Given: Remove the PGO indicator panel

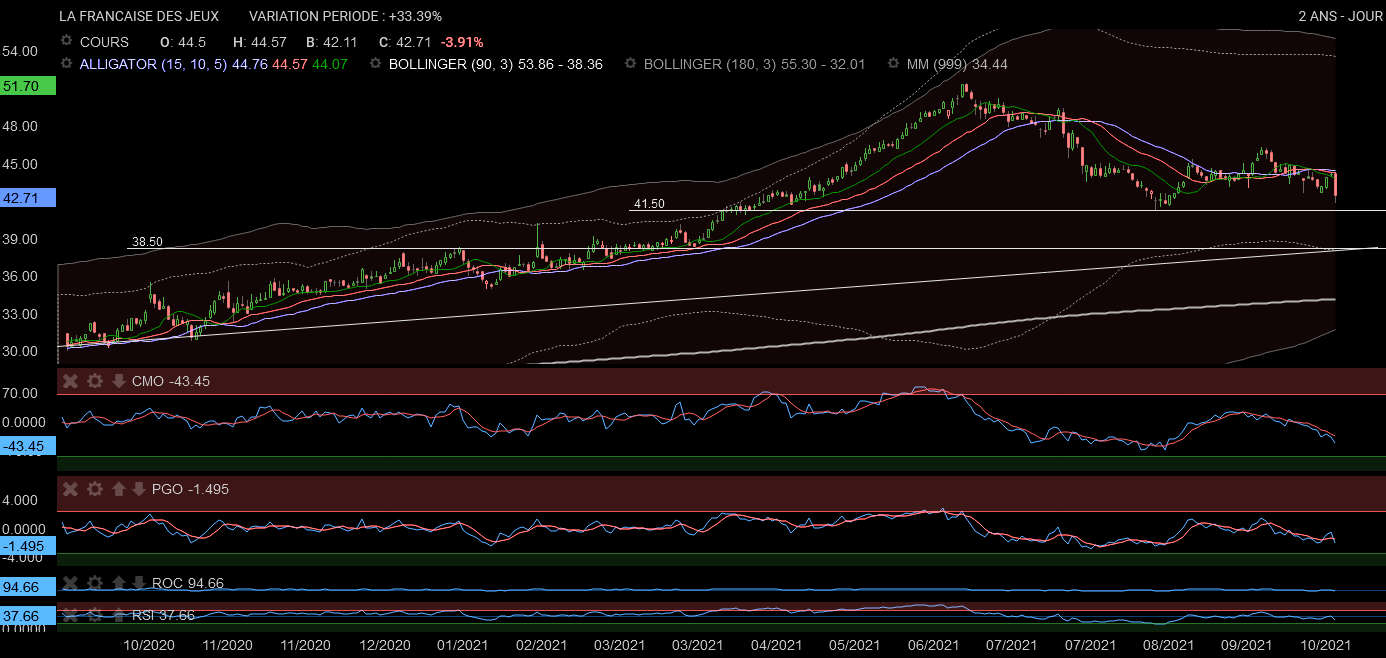Looking at the screenshot, I should 70,489.
